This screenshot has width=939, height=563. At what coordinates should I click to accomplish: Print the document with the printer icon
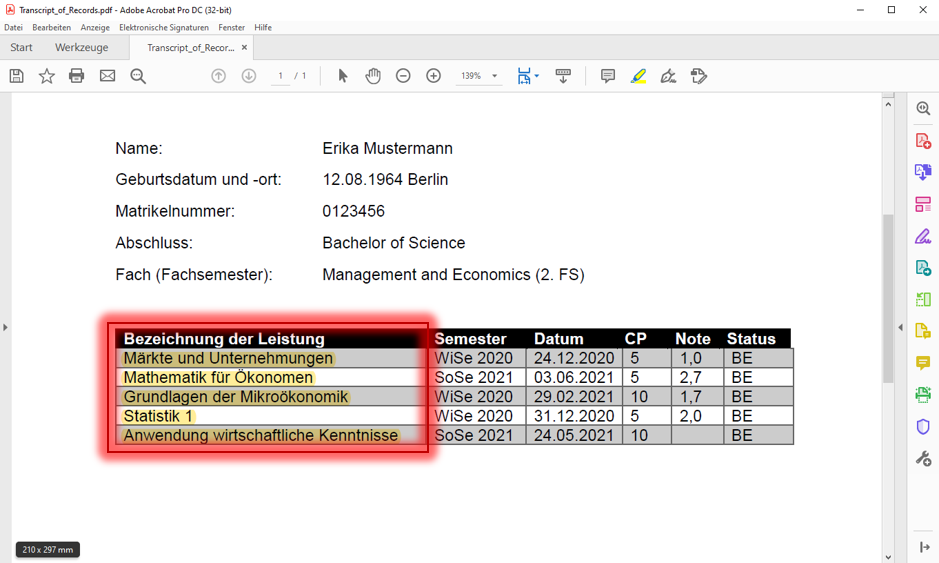click(77, 76)
